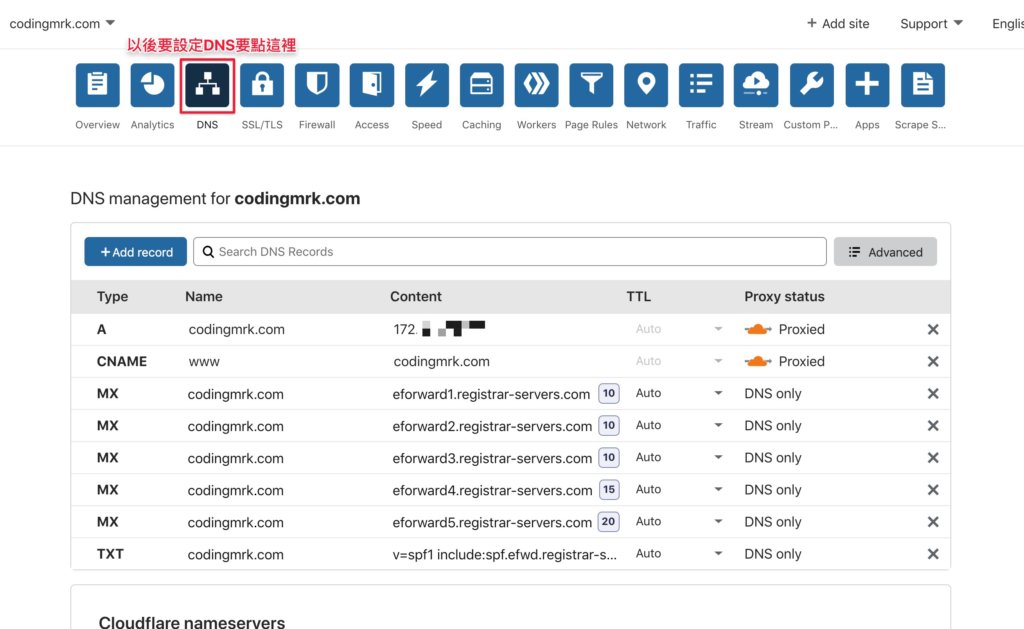Expand the Support dropdown menu
This screenshot has width=1024, height=629.
coord(931,24)
